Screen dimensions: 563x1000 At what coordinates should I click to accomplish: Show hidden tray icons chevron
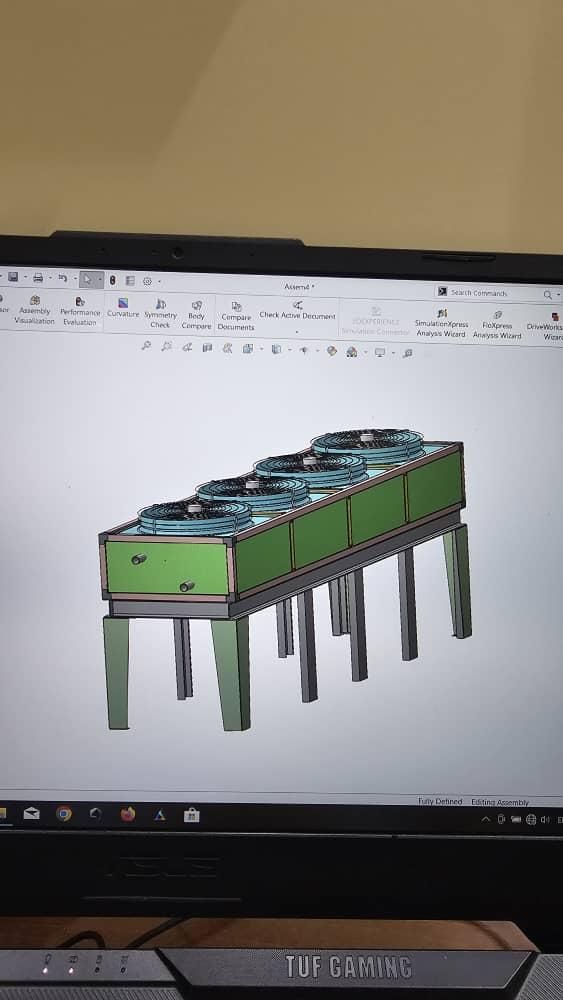(486, 820)
